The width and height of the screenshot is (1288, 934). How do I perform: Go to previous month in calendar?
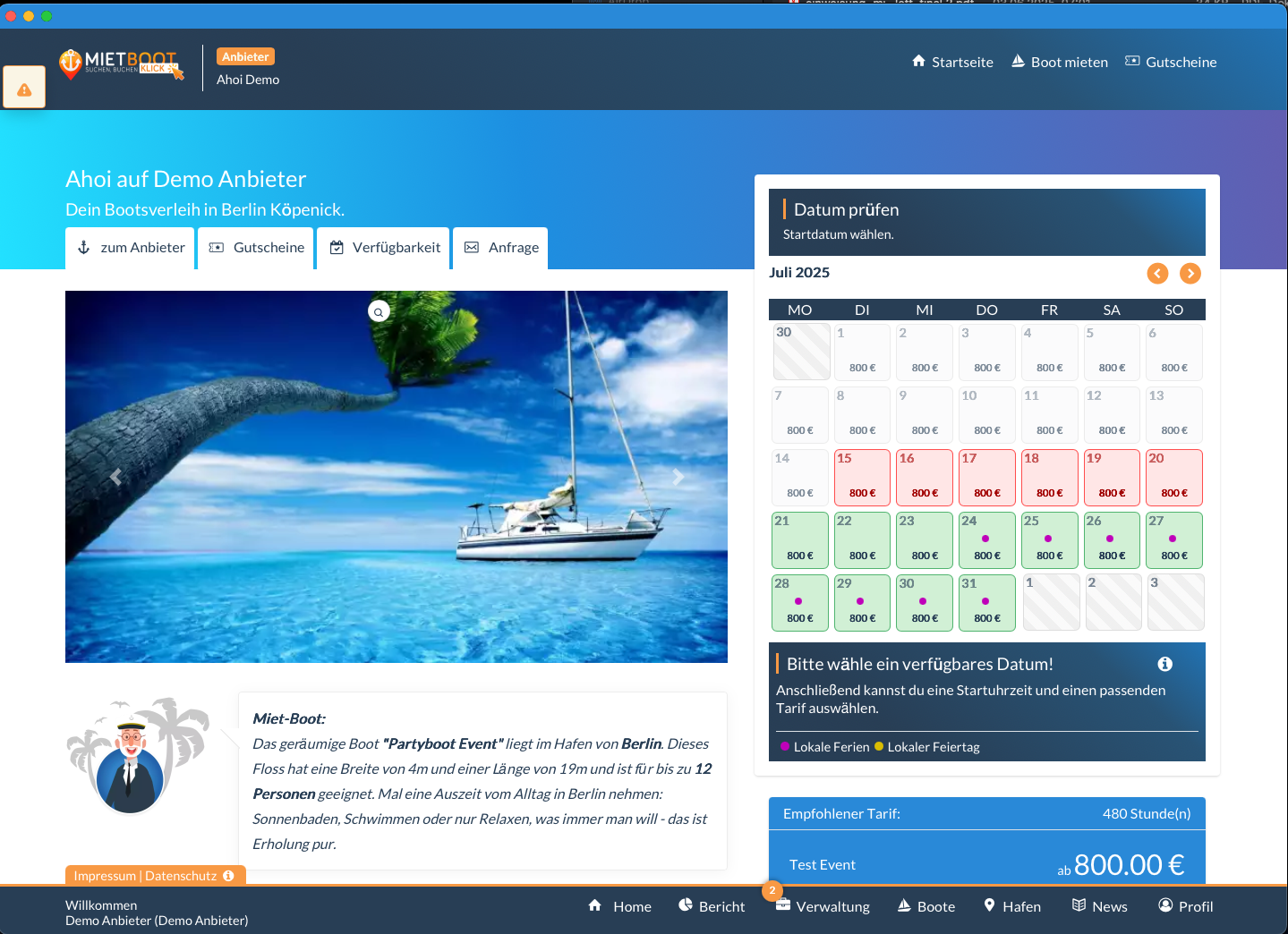coord(1157,274)
